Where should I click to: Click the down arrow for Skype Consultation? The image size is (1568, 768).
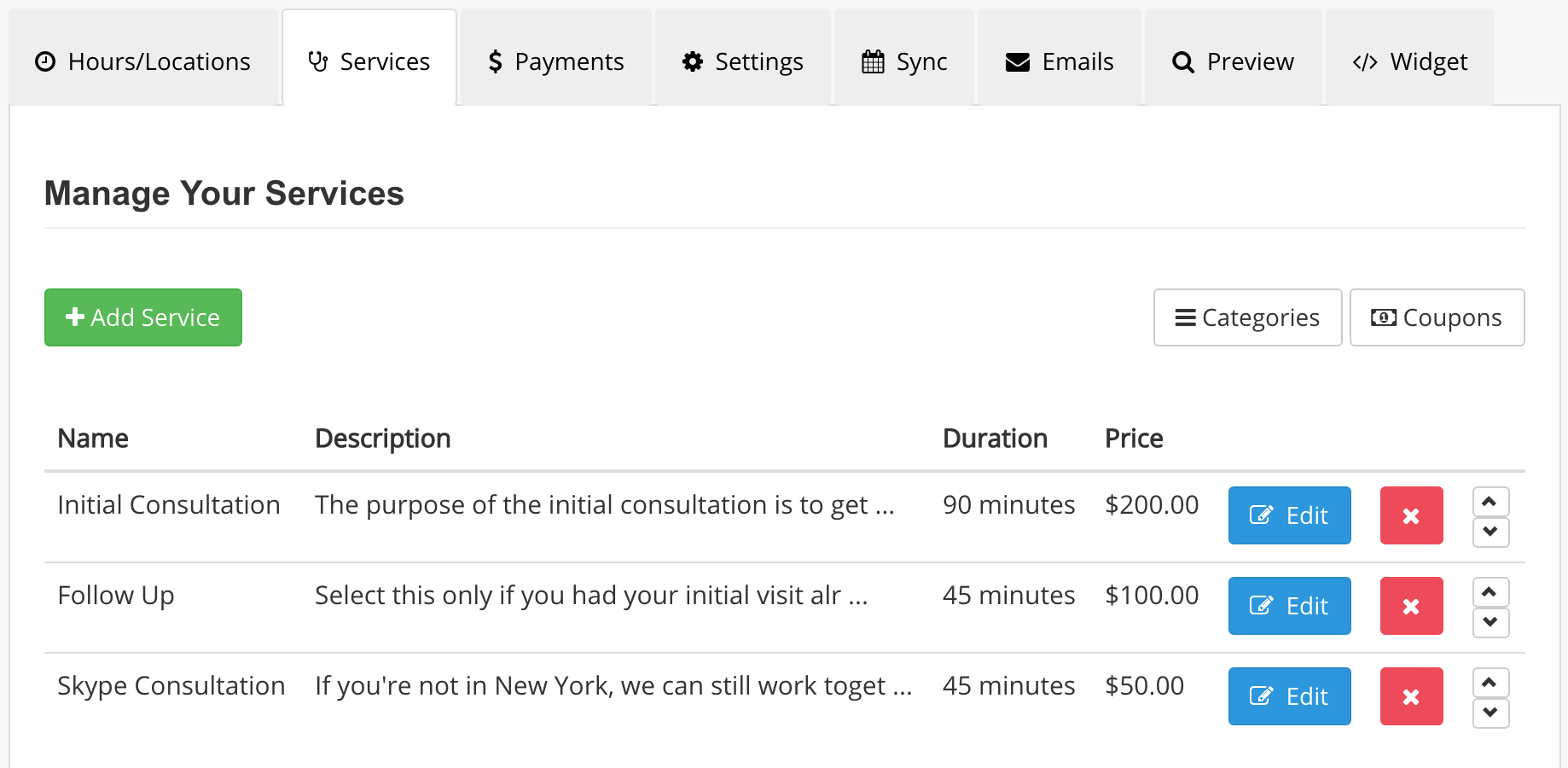1490,713
